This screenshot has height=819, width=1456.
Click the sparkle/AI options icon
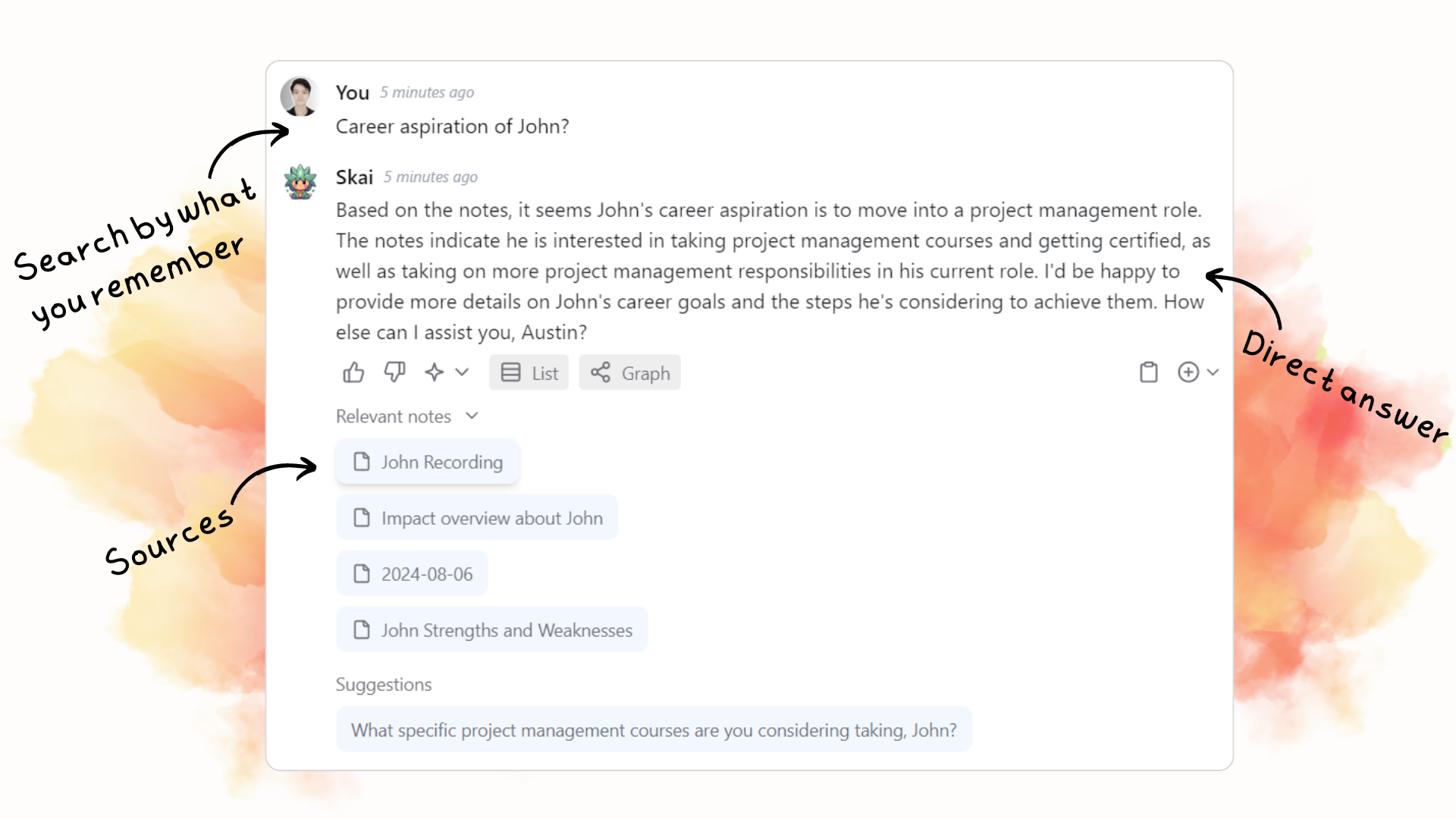436,373
